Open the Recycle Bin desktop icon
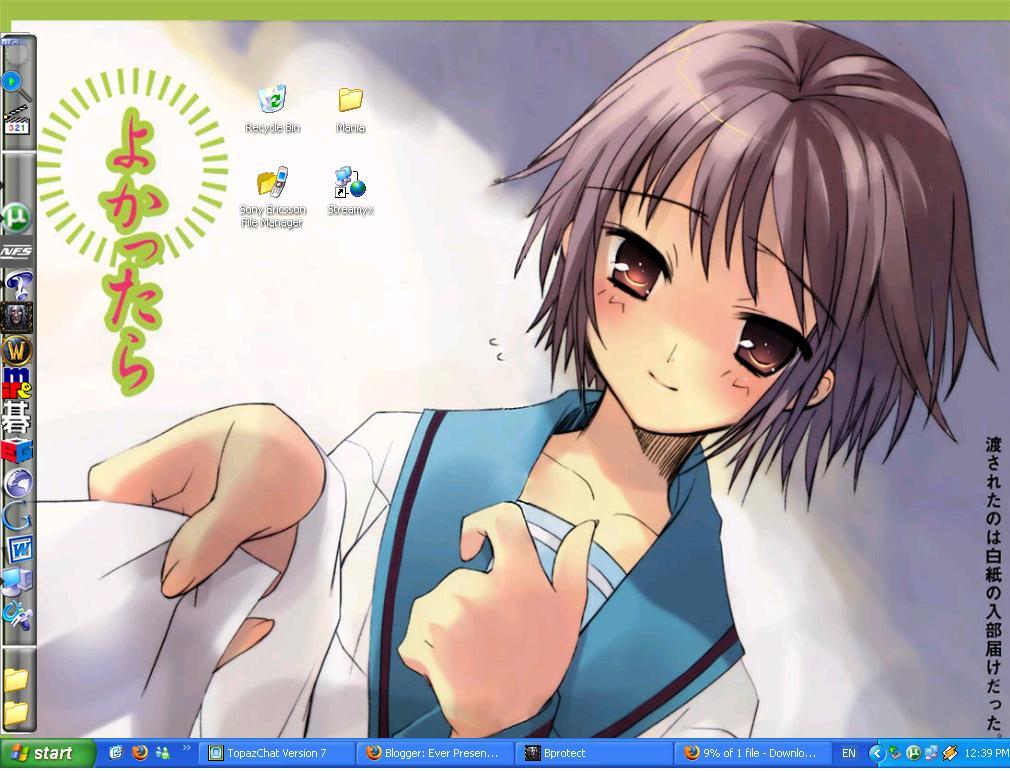This screenshot has height=771, width=1010. 272,109
